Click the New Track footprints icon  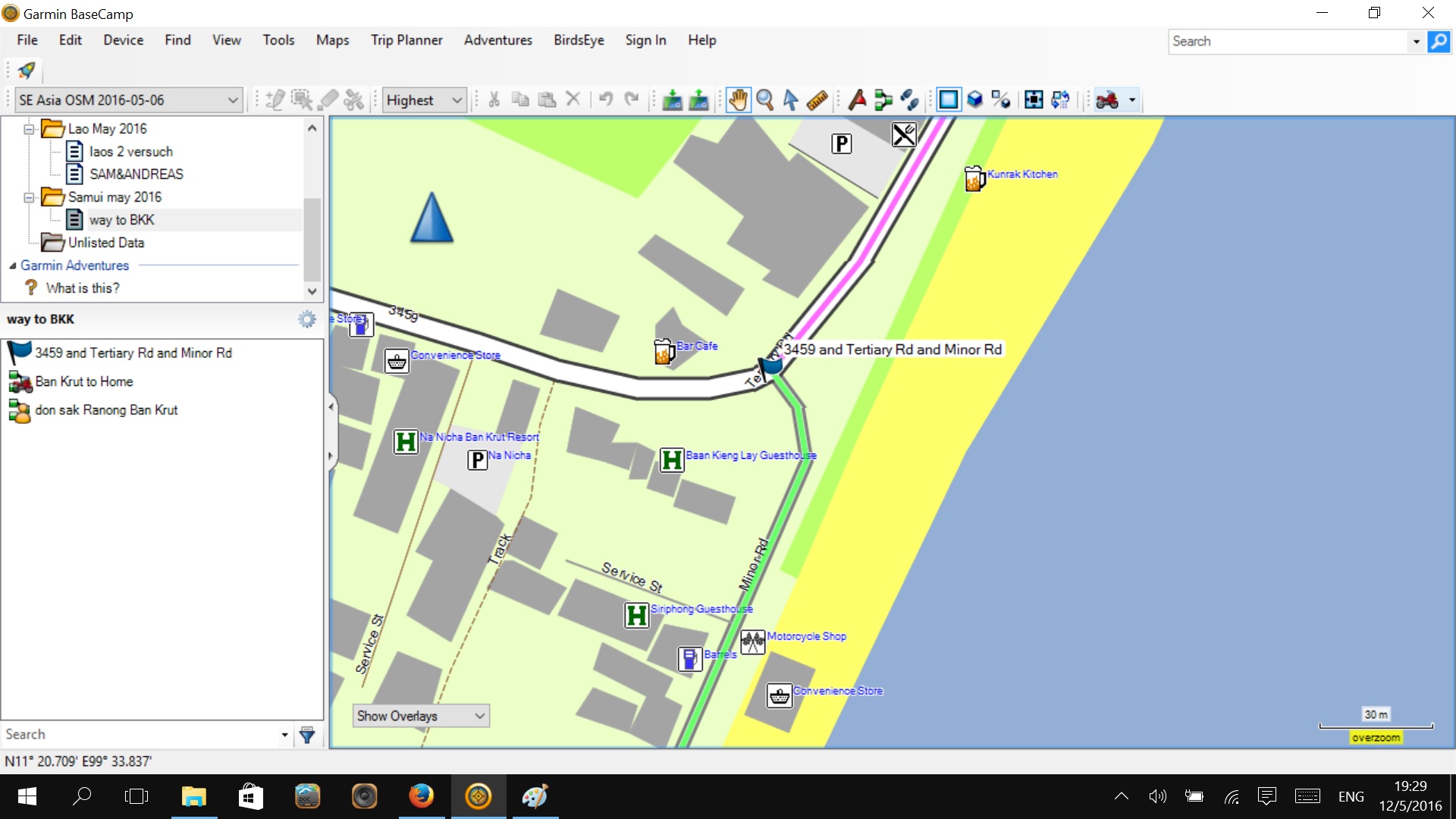[x=909, y=100]
